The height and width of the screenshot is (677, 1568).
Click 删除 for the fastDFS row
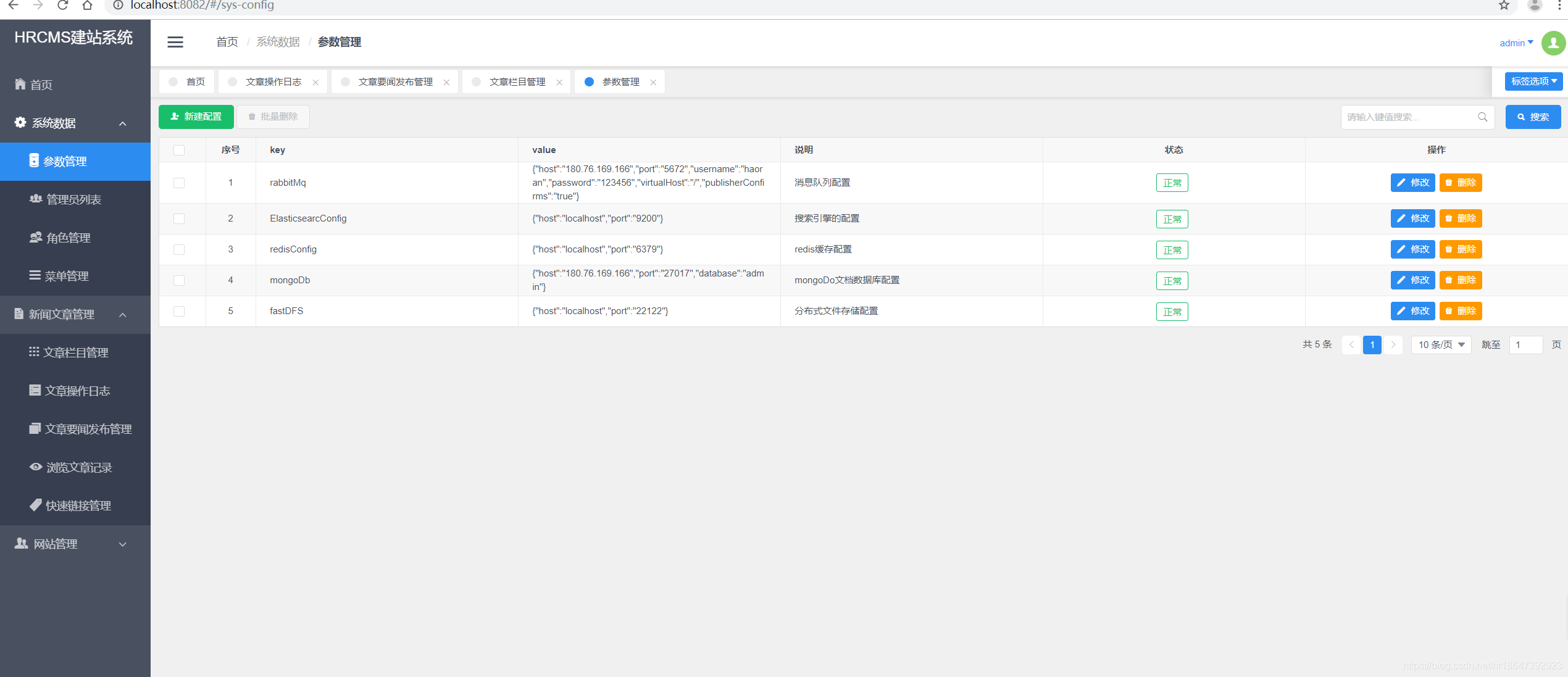pyautogui.click(x=1461, y=311)
